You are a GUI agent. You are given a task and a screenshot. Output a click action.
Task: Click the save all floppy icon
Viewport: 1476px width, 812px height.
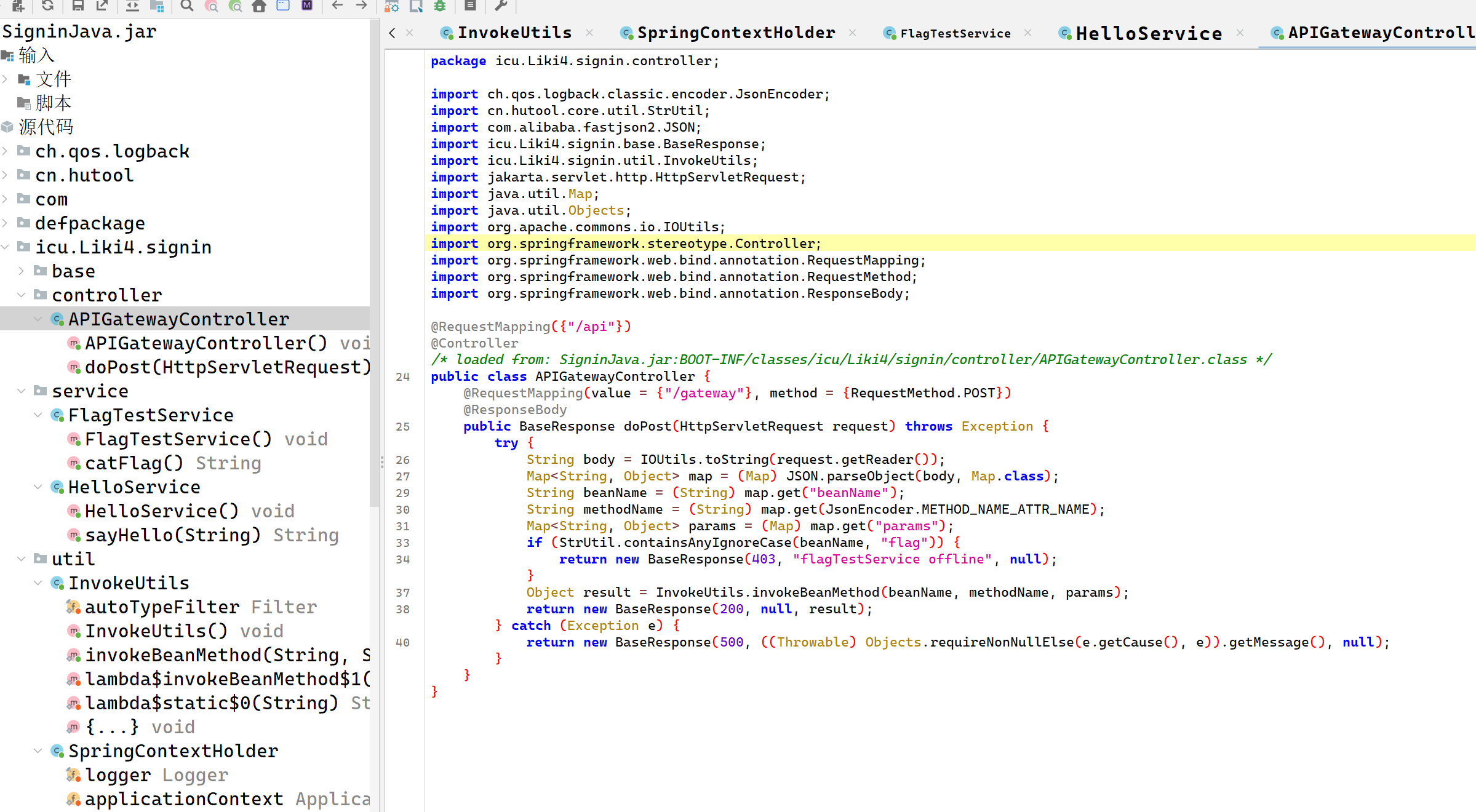coord(78,6)
